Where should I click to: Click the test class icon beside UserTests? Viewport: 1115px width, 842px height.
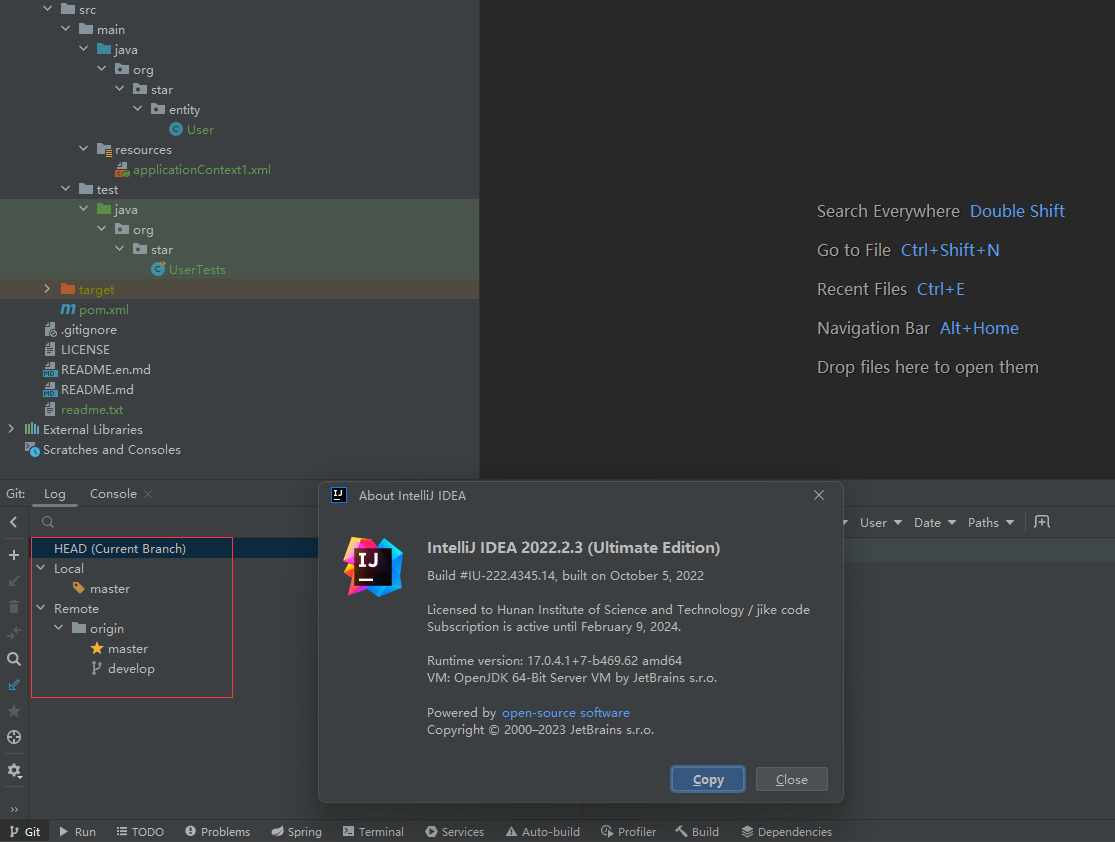point(158,269)
